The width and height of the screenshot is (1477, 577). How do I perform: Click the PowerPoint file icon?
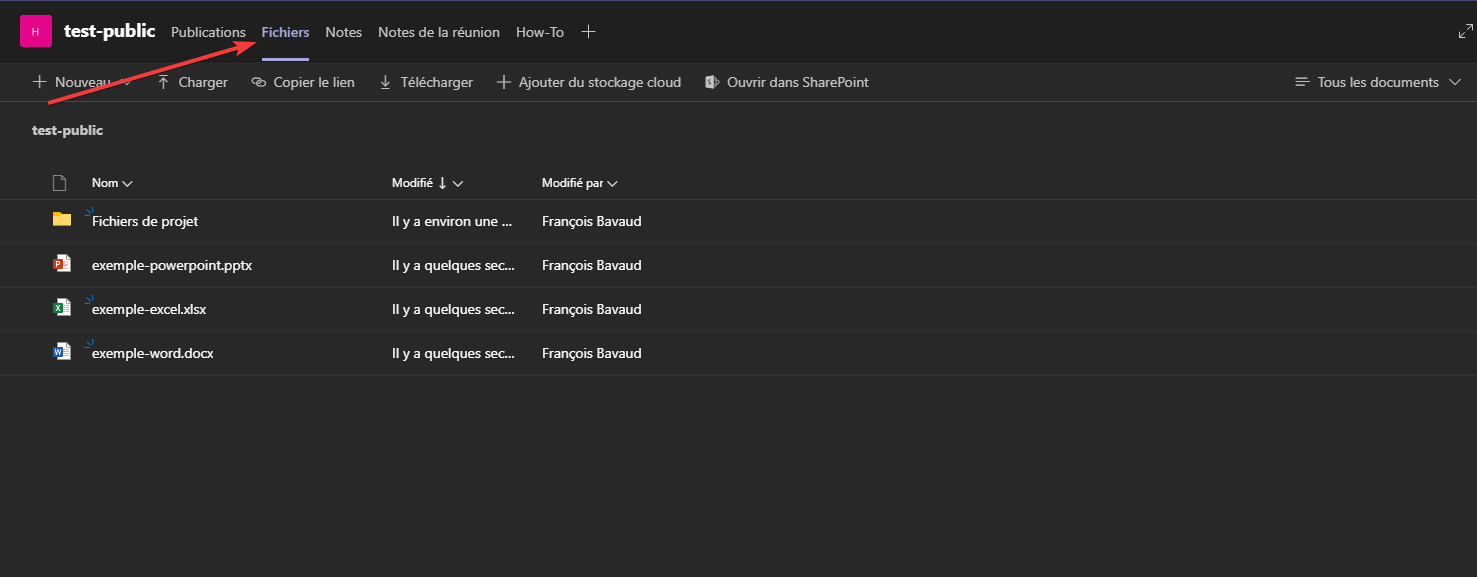coord(62,264)
